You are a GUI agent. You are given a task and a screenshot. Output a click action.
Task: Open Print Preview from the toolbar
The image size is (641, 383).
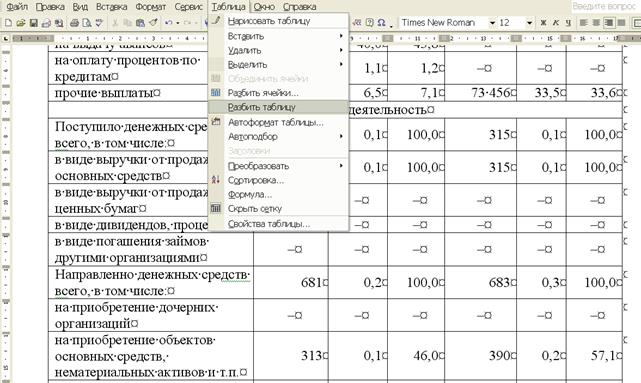(87, 23)
